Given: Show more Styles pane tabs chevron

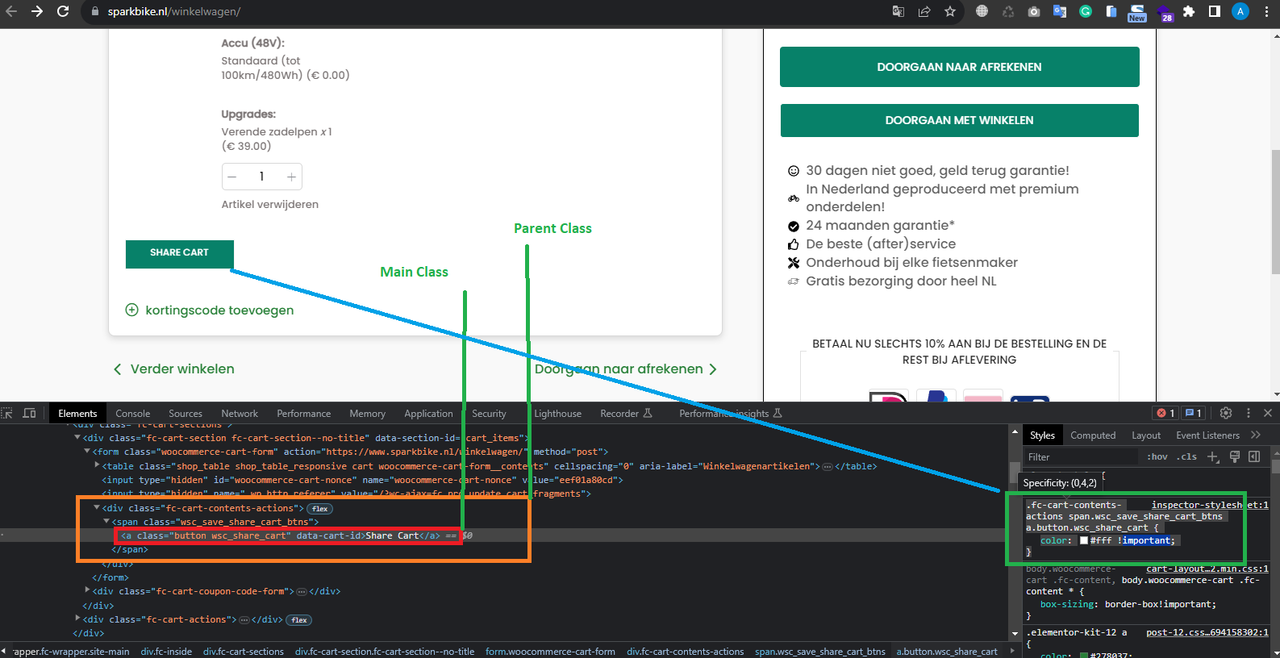Looking at the screenshot, I should tap(1256, 435).
